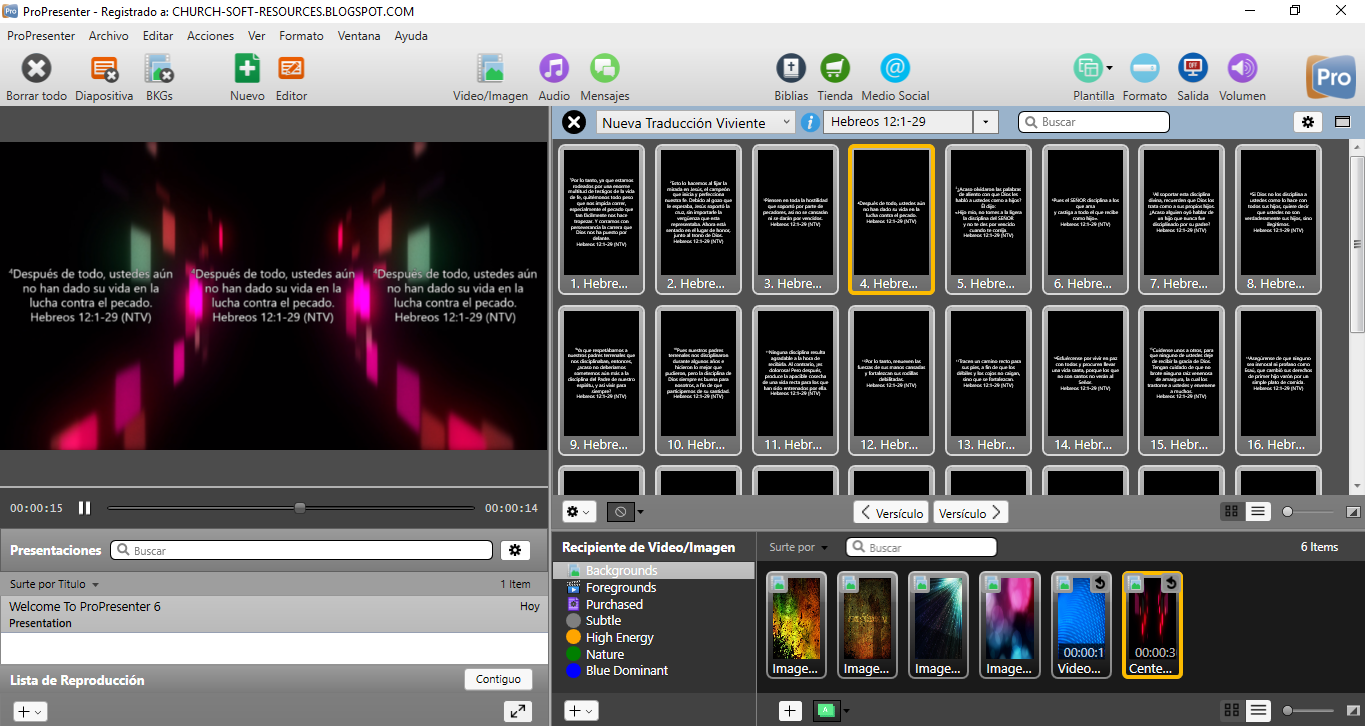Open the Hebreos 12:1-29 reference dropdown arrow

pos(986,122)
